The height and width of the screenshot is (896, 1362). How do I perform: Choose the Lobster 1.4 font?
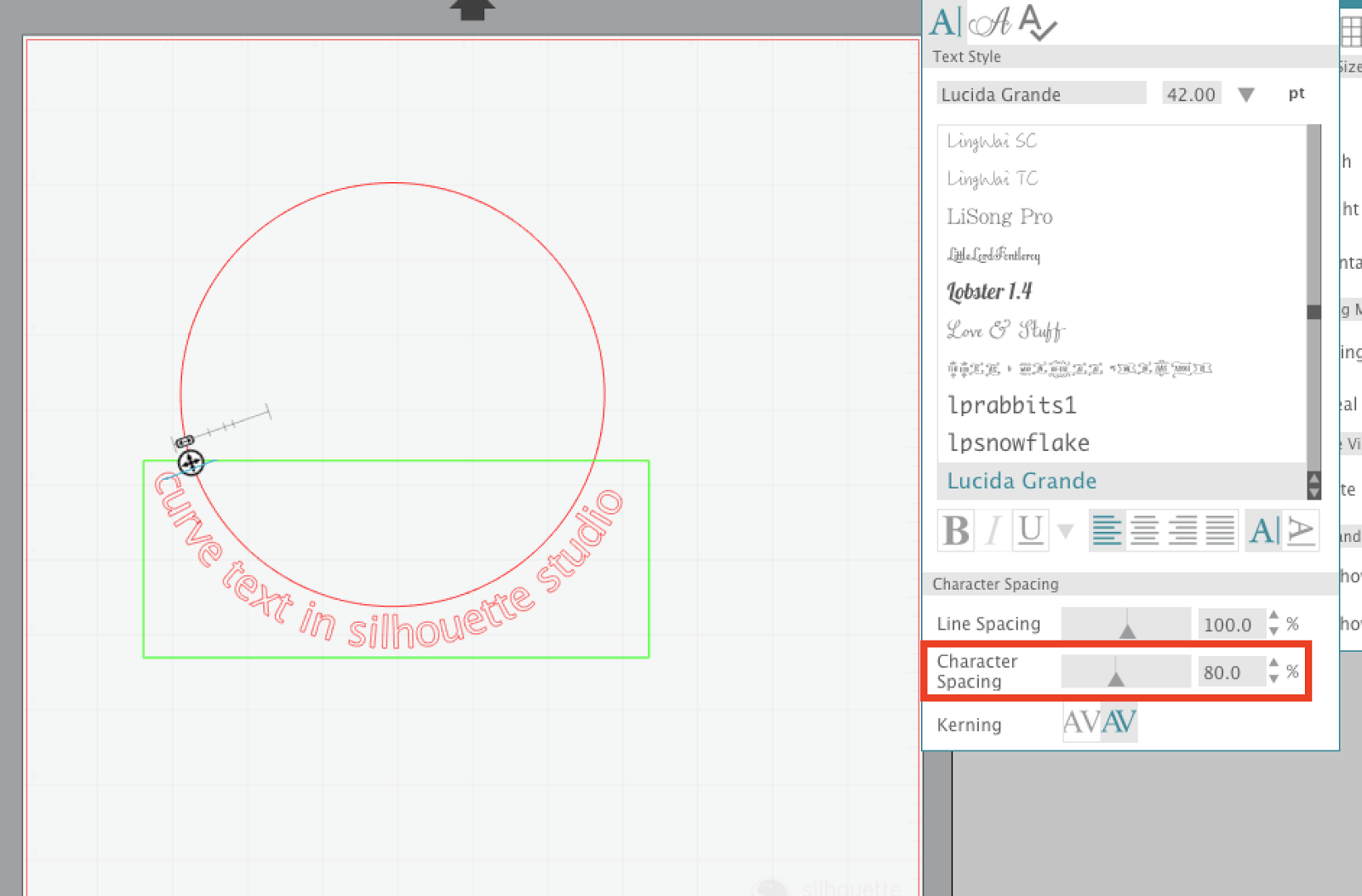989,292
